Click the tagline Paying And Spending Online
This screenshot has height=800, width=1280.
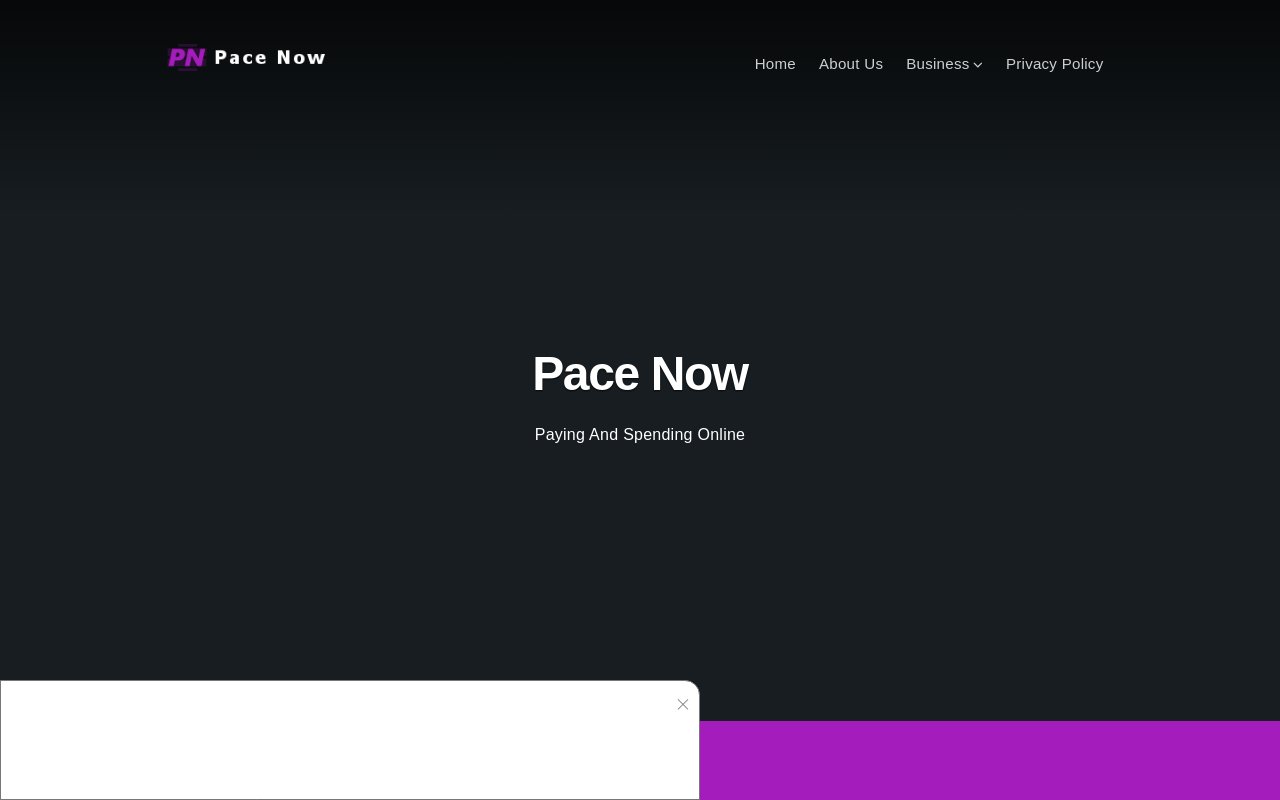[x=640, y=435]
